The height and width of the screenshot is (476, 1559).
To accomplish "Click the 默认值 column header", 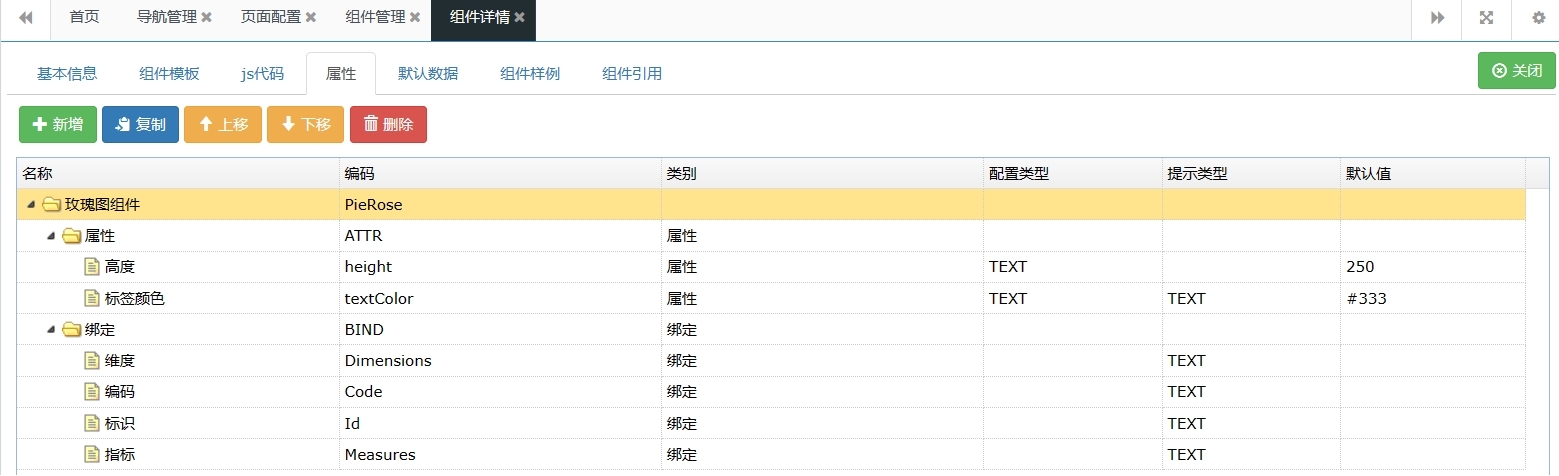I will [x=1433, y=173].
